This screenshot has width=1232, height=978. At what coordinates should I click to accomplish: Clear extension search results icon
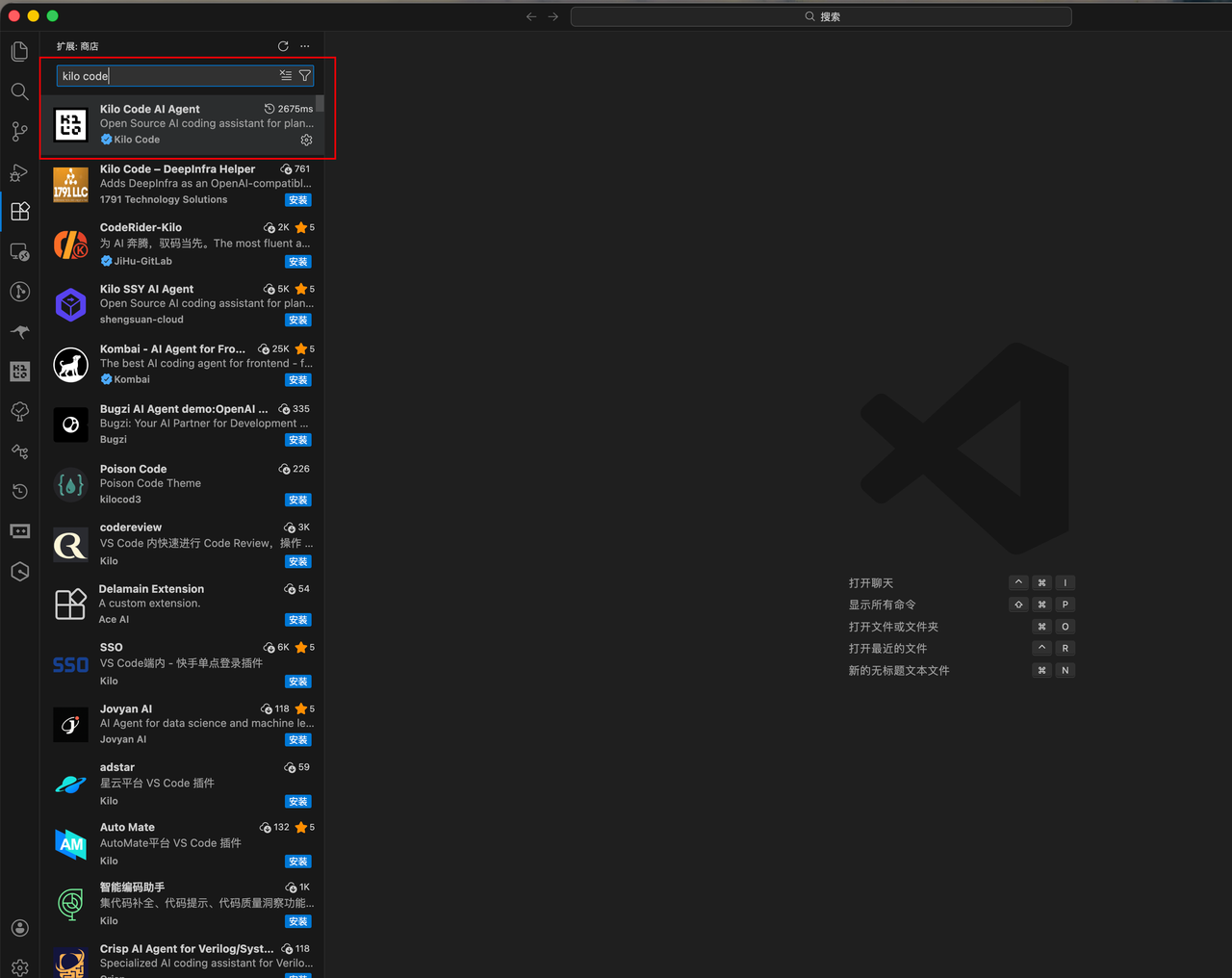pos(286,75)
